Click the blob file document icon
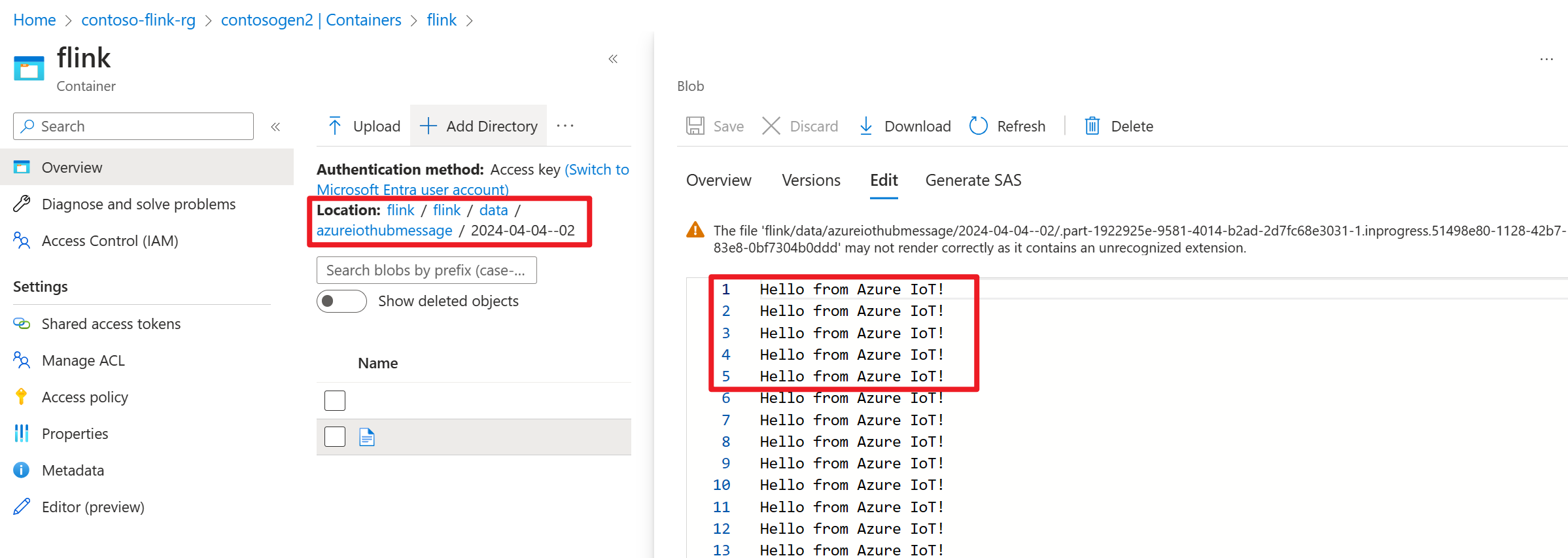Image resolution: width=1568 pixels, height=558 pixels. click(x=367, y=437)
